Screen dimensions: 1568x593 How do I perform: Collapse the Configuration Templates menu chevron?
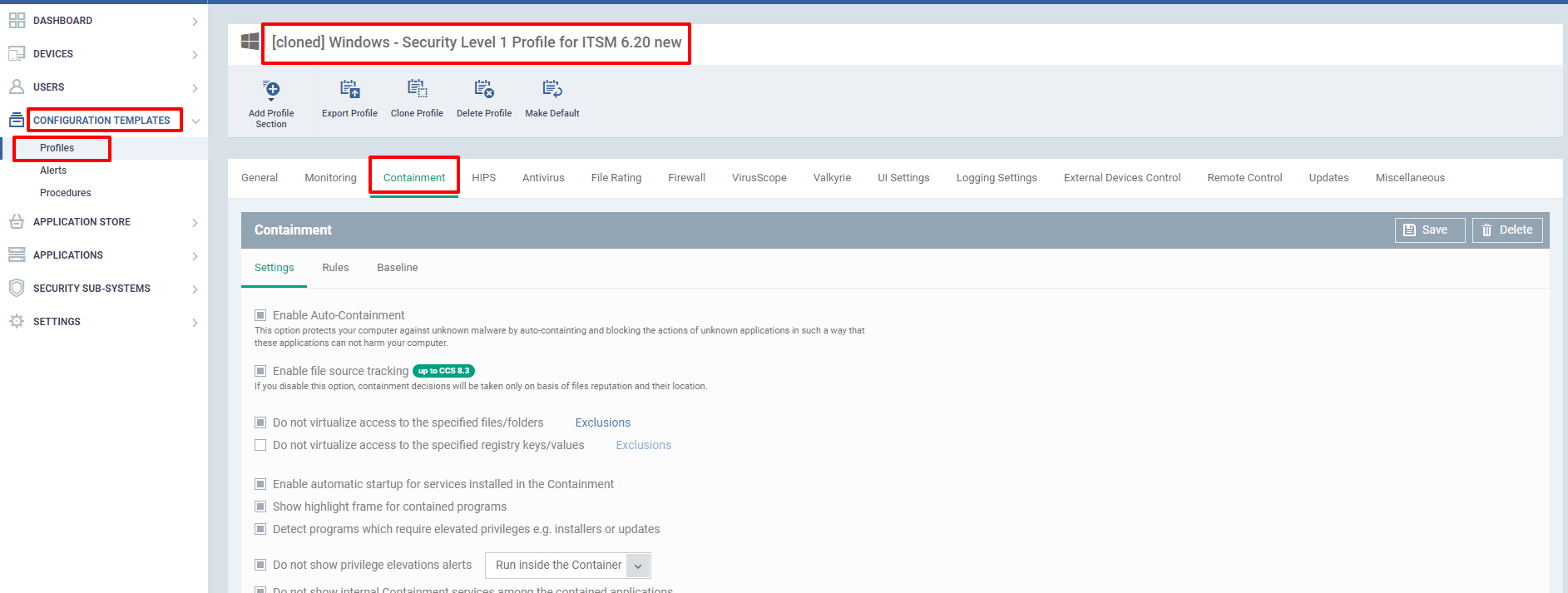click(x=195, y=121)
